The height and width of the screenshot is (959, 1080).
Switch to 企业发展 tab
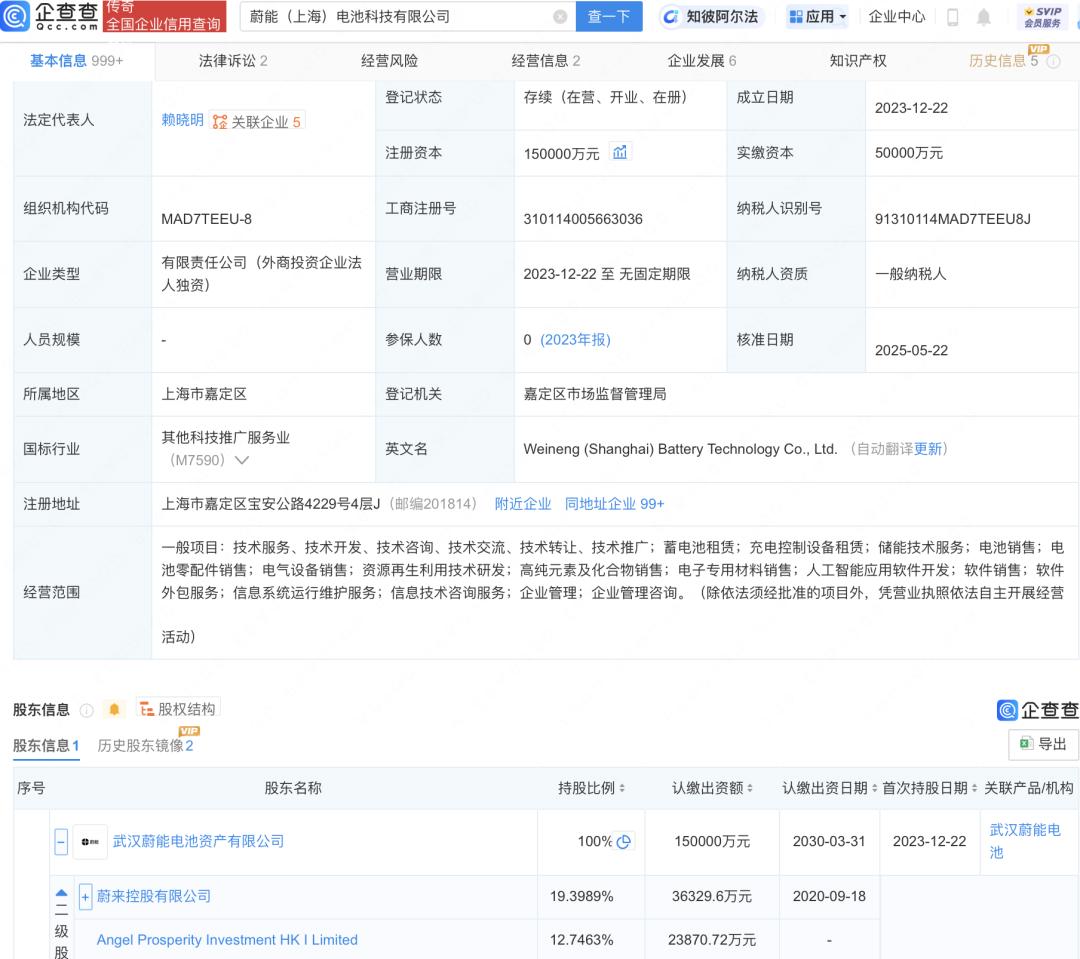tap(701, 61)
